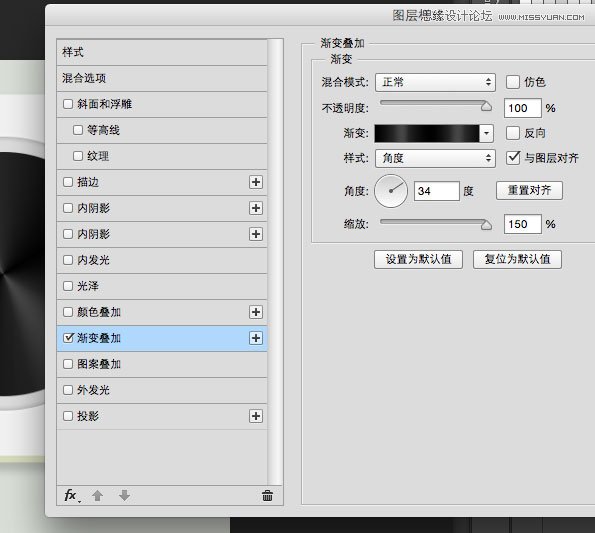Screen dimensions: 595x533
Task: Check the 仿色 dither checkbox
Action: click(x=513, y=82)
